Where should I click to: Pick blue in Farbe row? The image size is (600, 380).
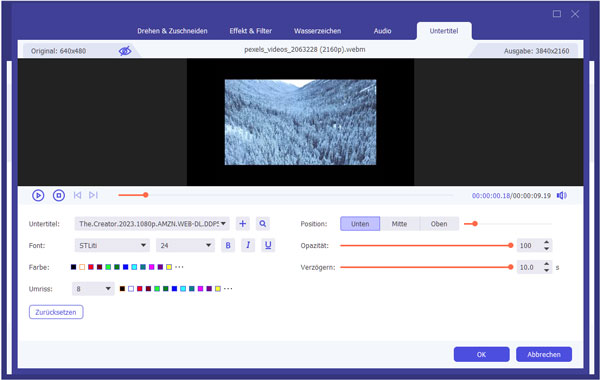tap(126, 267)
